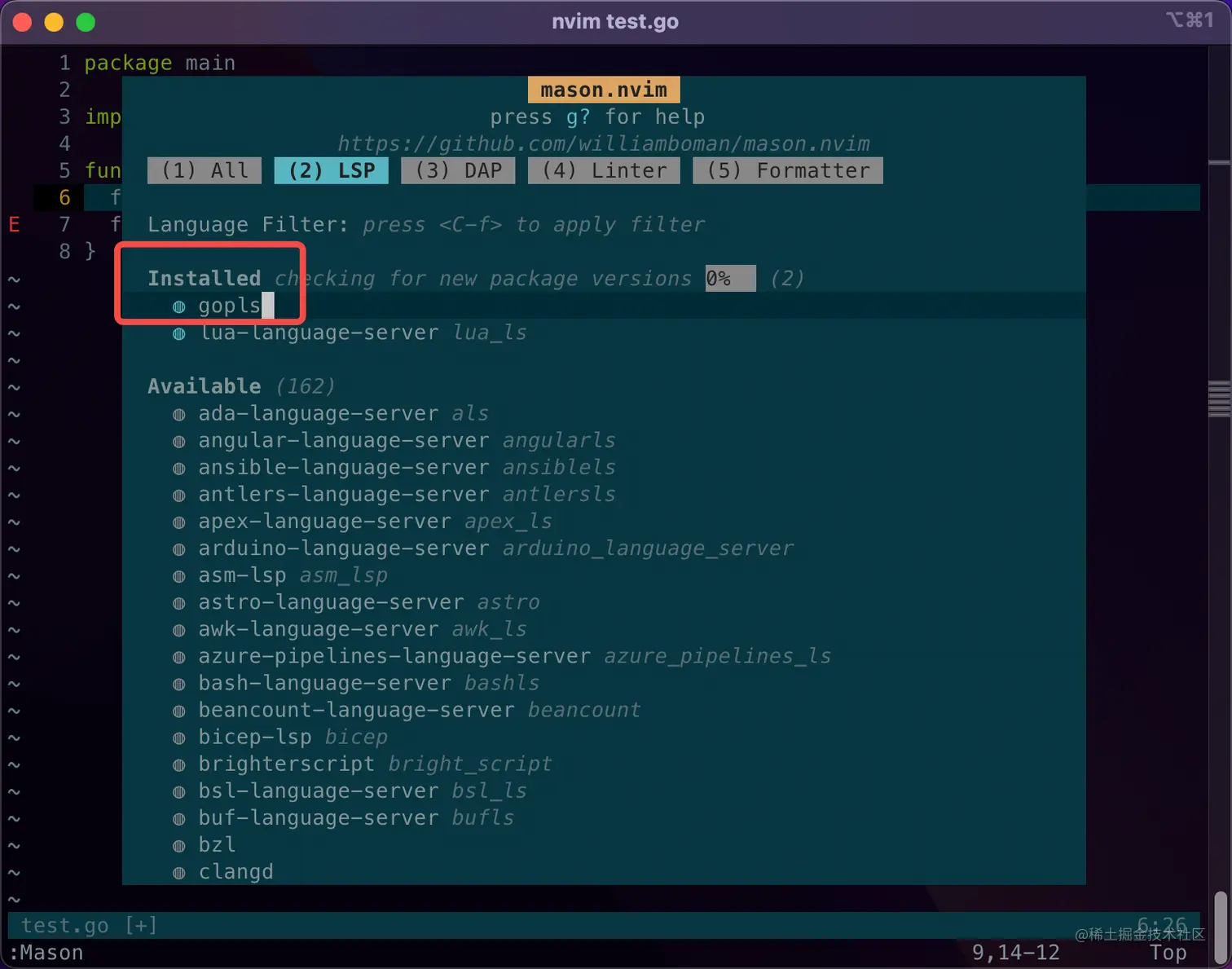
Task: Click the mason.nvim title badge
Action: point(604,90)
